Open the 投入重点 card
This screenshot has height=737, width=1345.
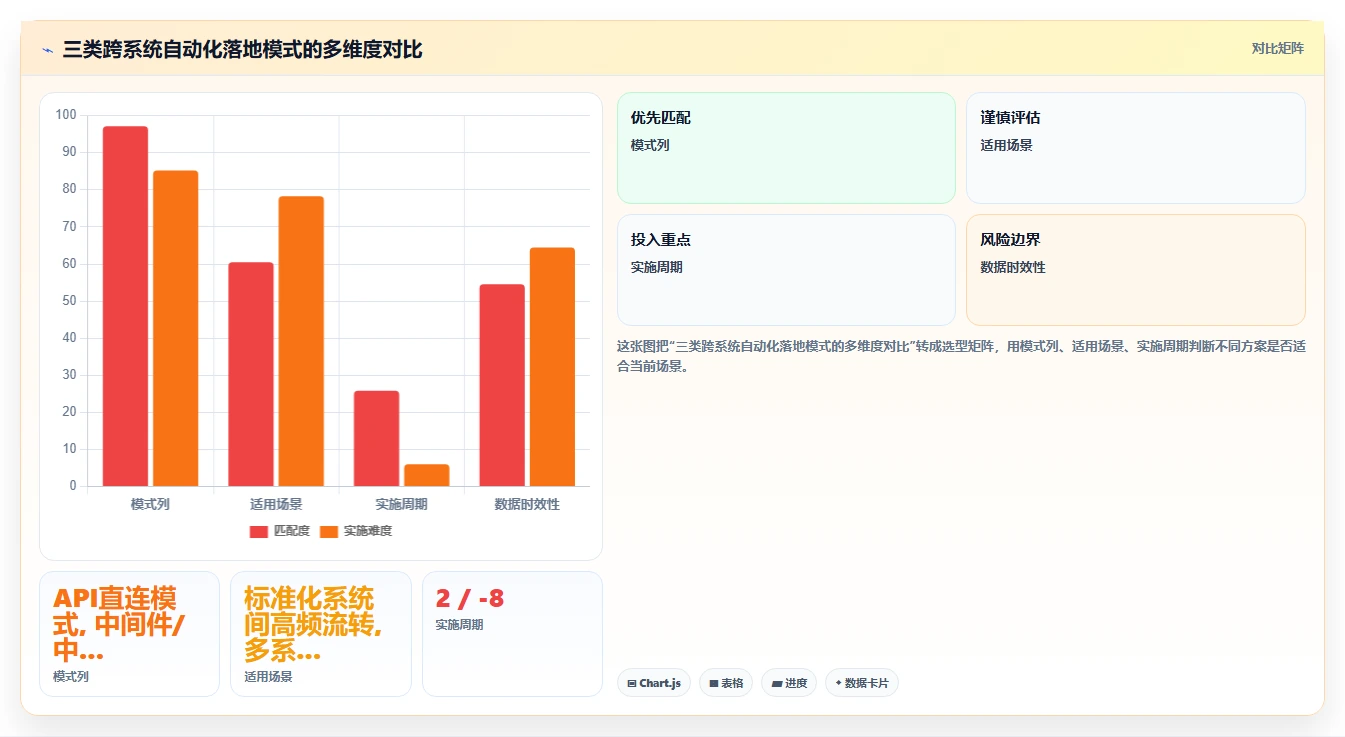coord(786,270)
